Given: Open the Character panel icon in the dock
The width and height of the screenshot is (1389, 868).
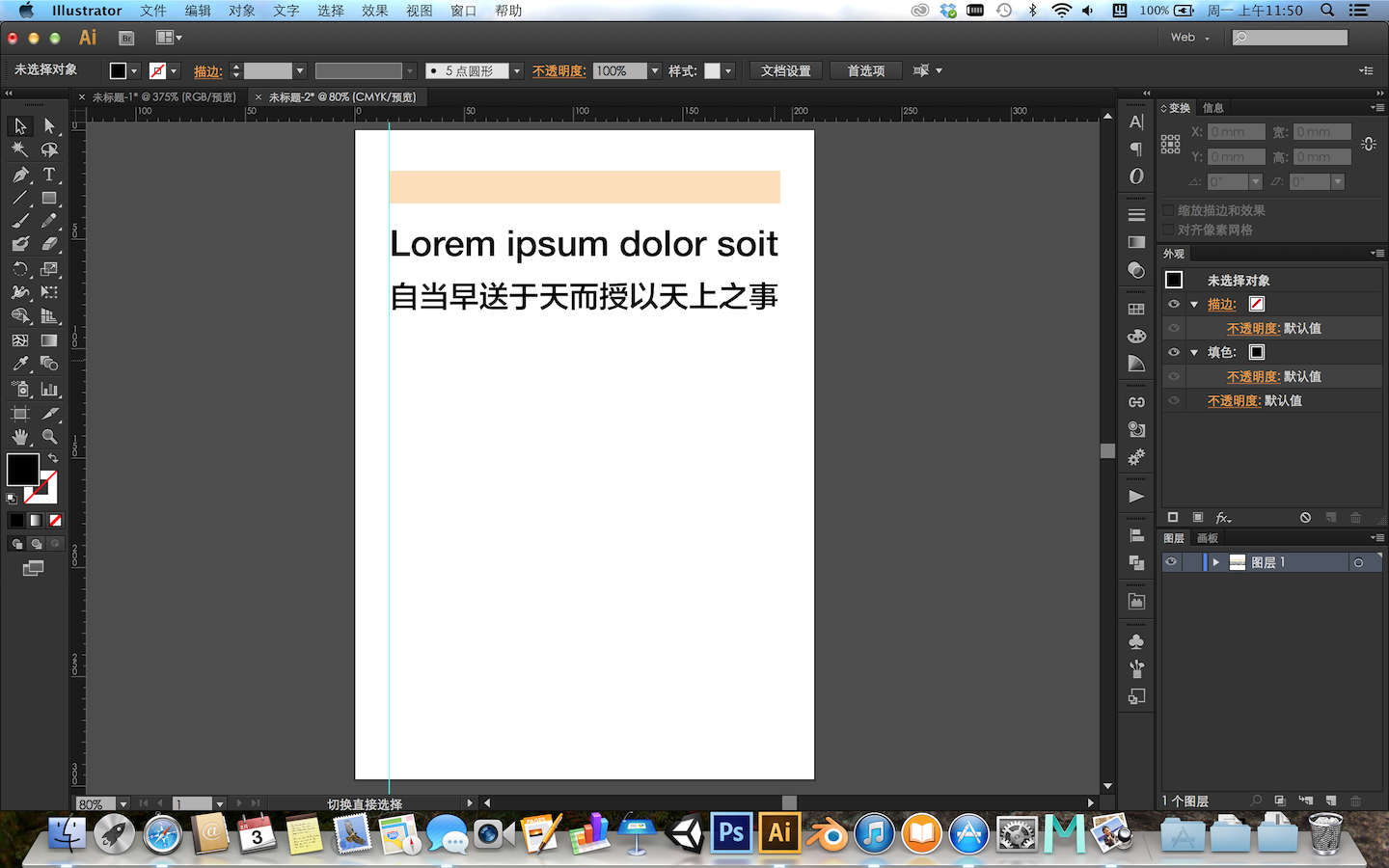Looking at the screenshot, I should (1136, 120).
